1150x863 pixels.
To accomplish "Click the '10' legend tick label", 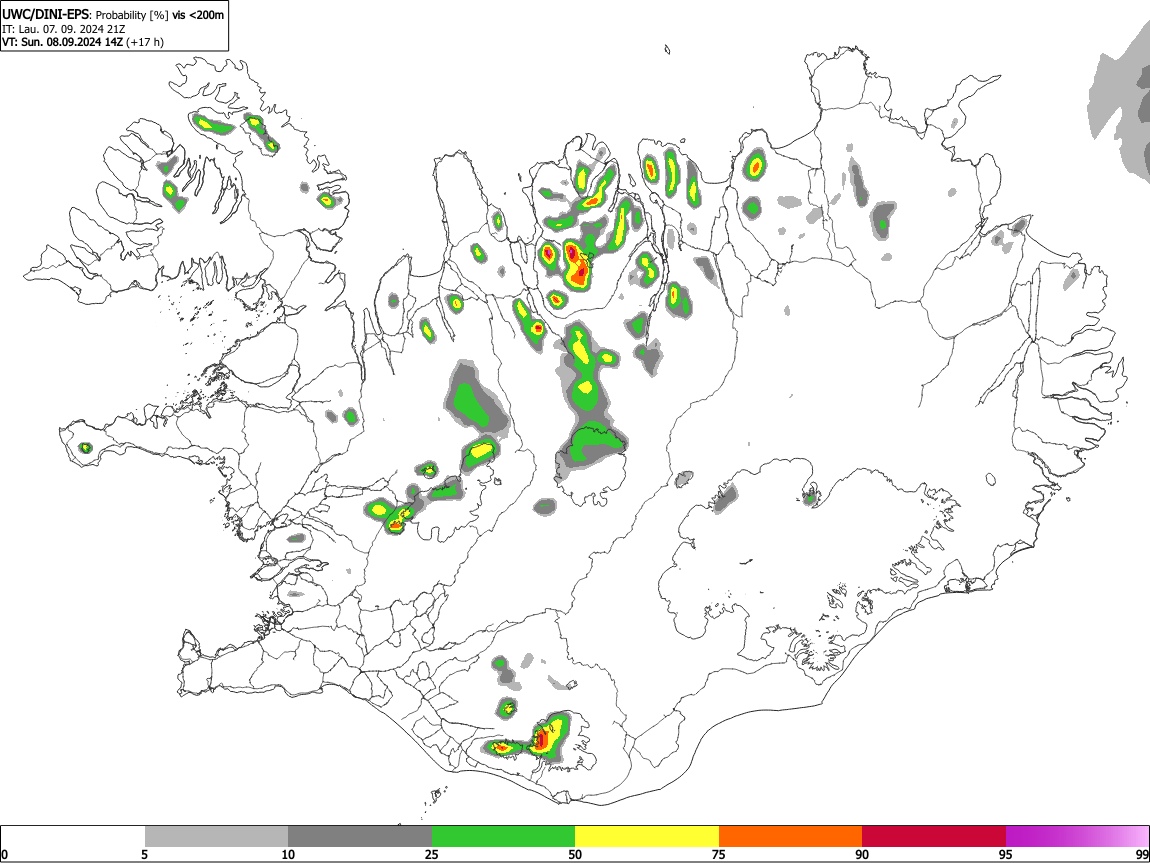I will tap(288, 855).
